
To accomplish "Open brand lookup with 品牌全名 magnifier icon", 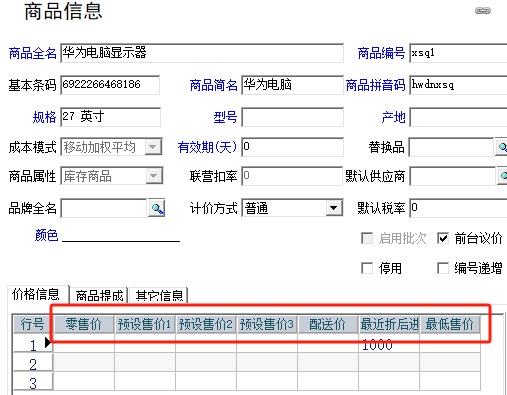I will [x=157, y=209].
